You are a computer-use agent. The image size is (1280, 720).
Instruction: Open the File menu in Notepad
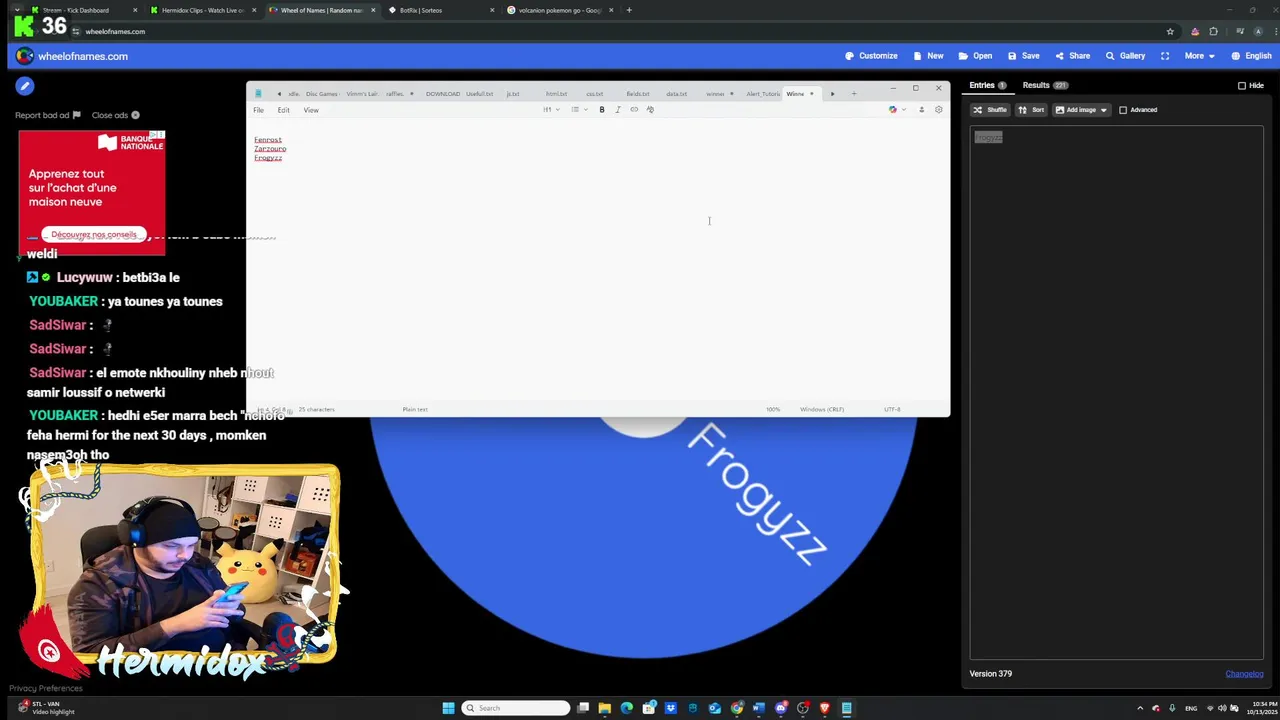(258, 110)
